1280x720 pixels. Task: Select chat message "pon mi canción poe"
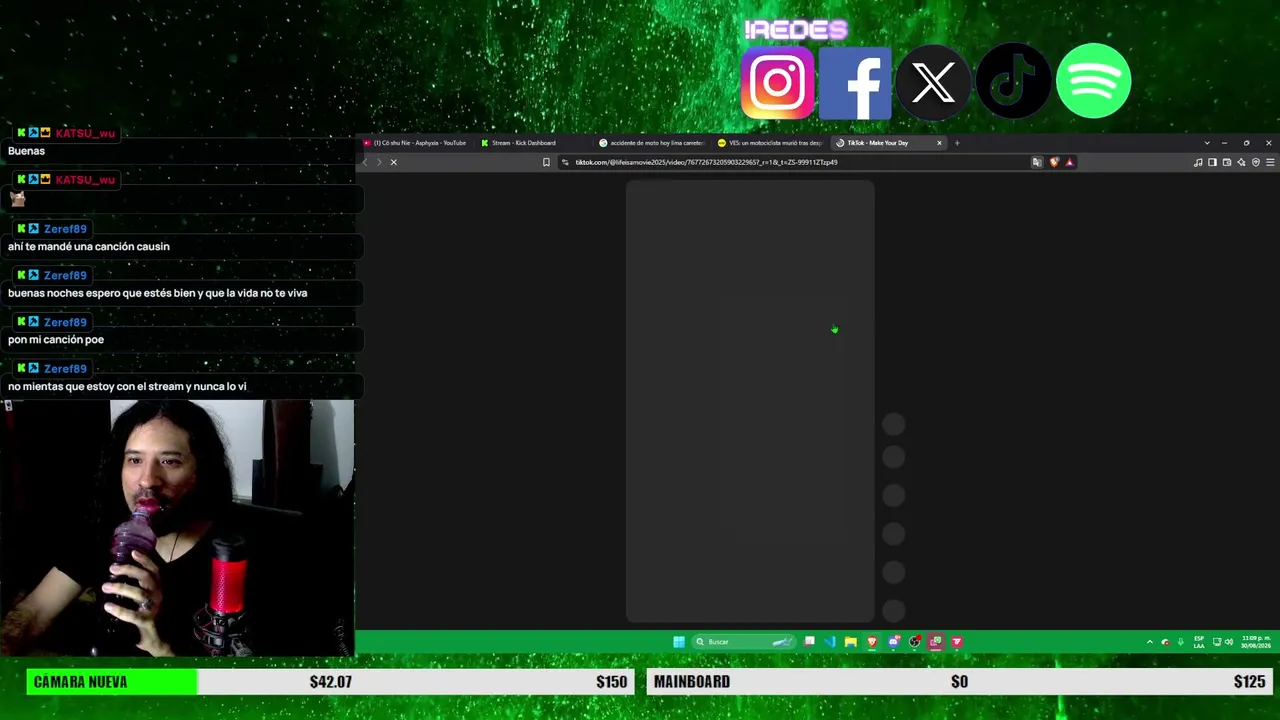[56, 340]
